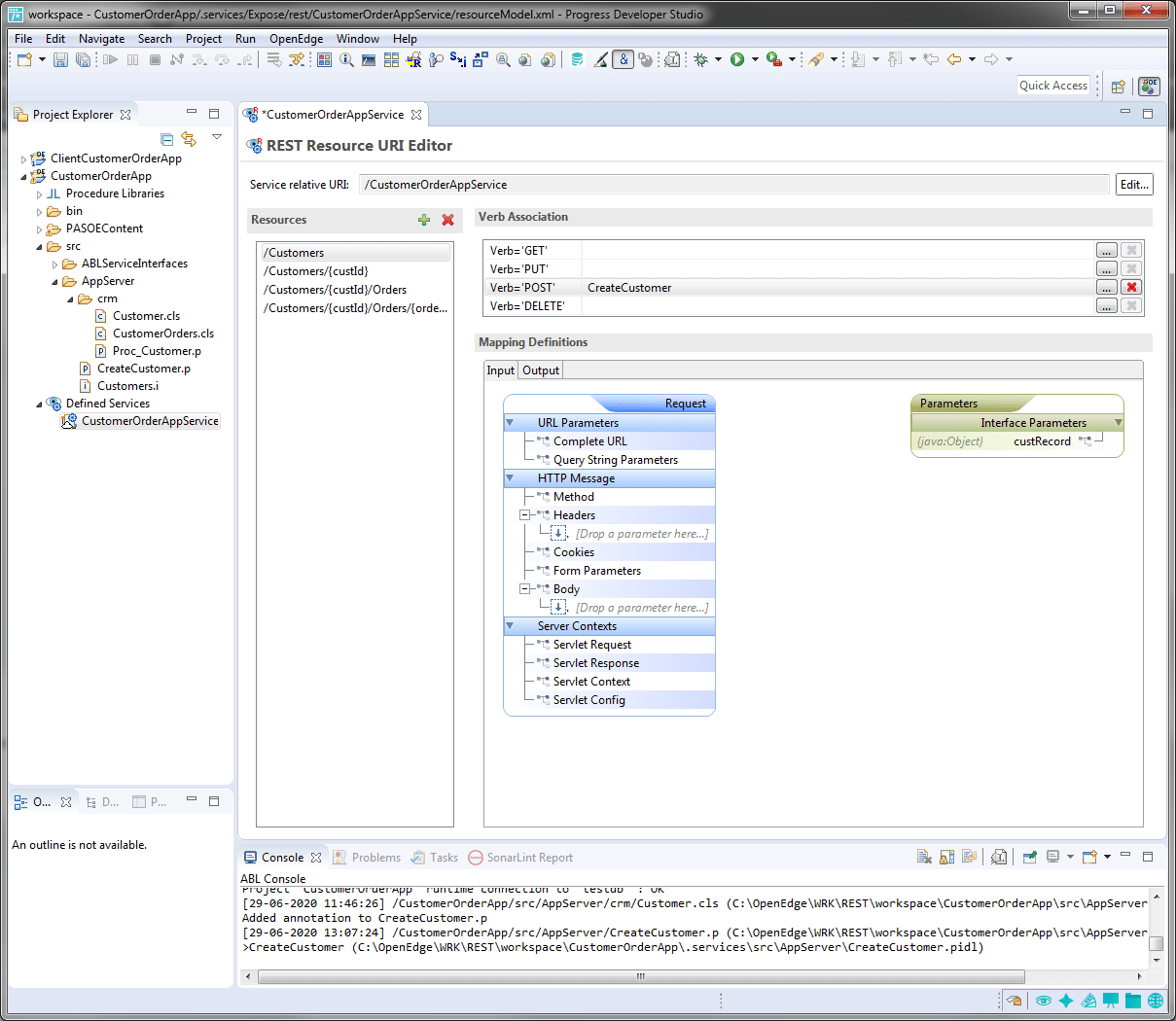Open the File menu
This screenshot has width=1176, height=1021.
click(23, 39)
